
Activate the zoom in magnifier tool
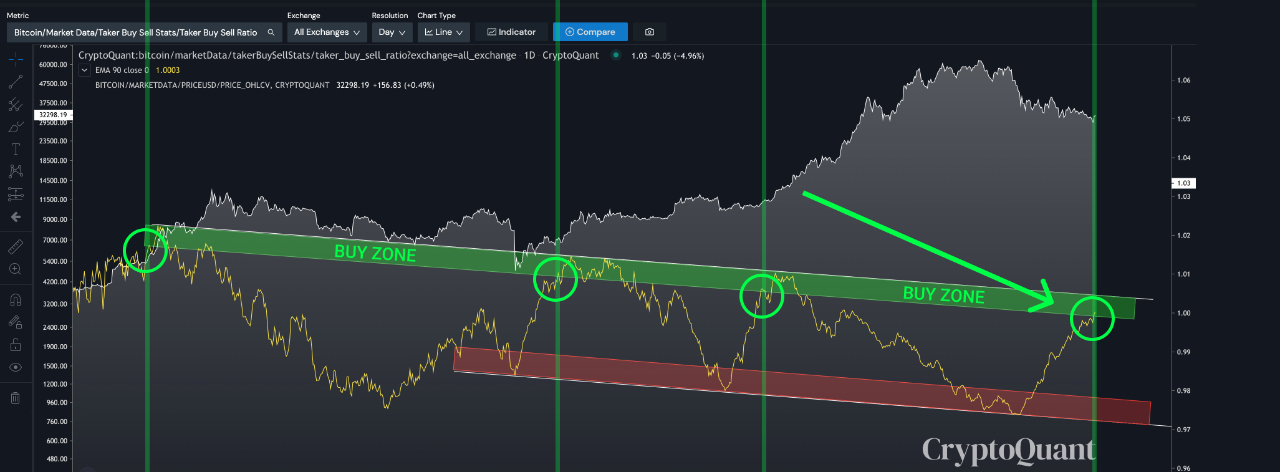click(x=15, y=269)
